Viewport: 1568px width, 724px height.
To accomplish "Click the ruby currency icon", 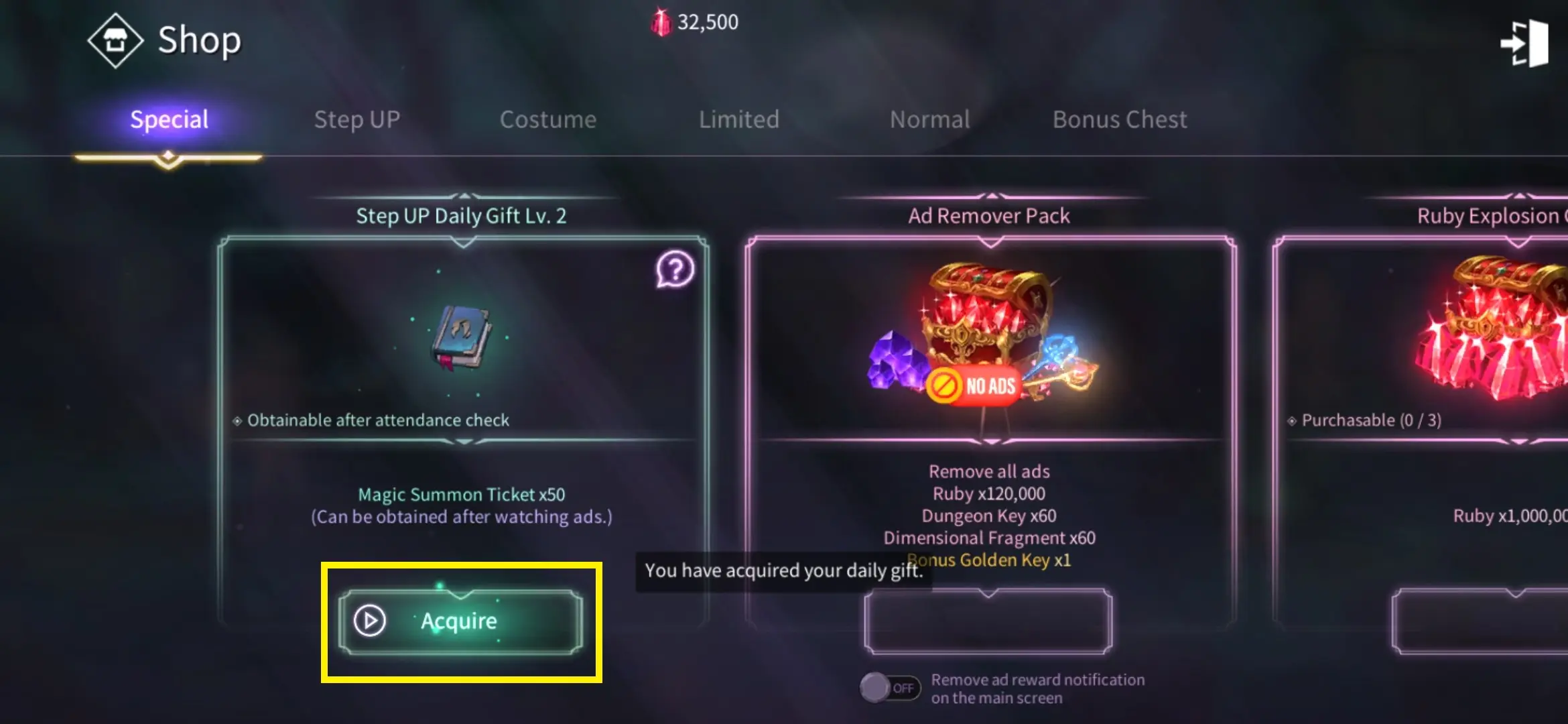I will click(x=661, y=22).
